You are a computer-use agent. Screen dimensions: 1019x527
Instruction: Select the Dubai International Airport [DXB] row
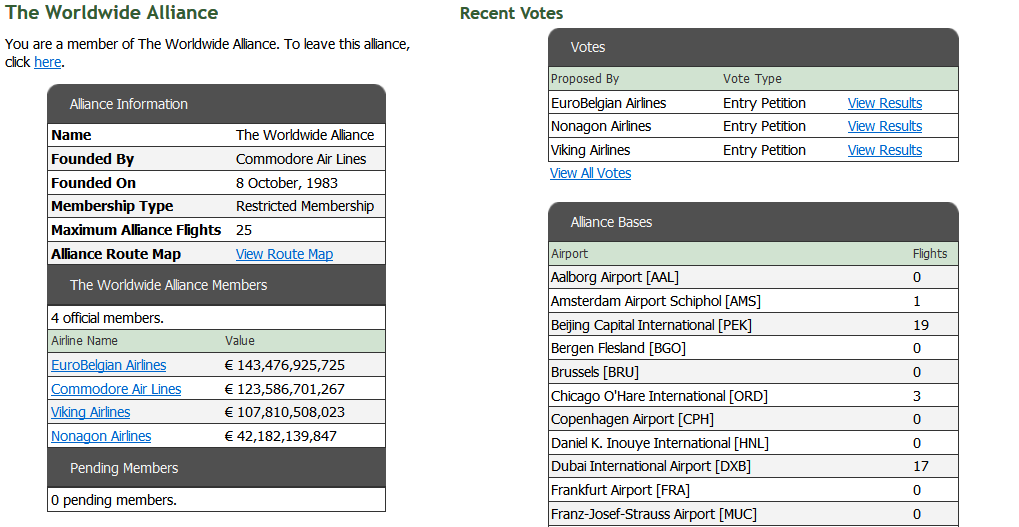[x=651, y=466]
